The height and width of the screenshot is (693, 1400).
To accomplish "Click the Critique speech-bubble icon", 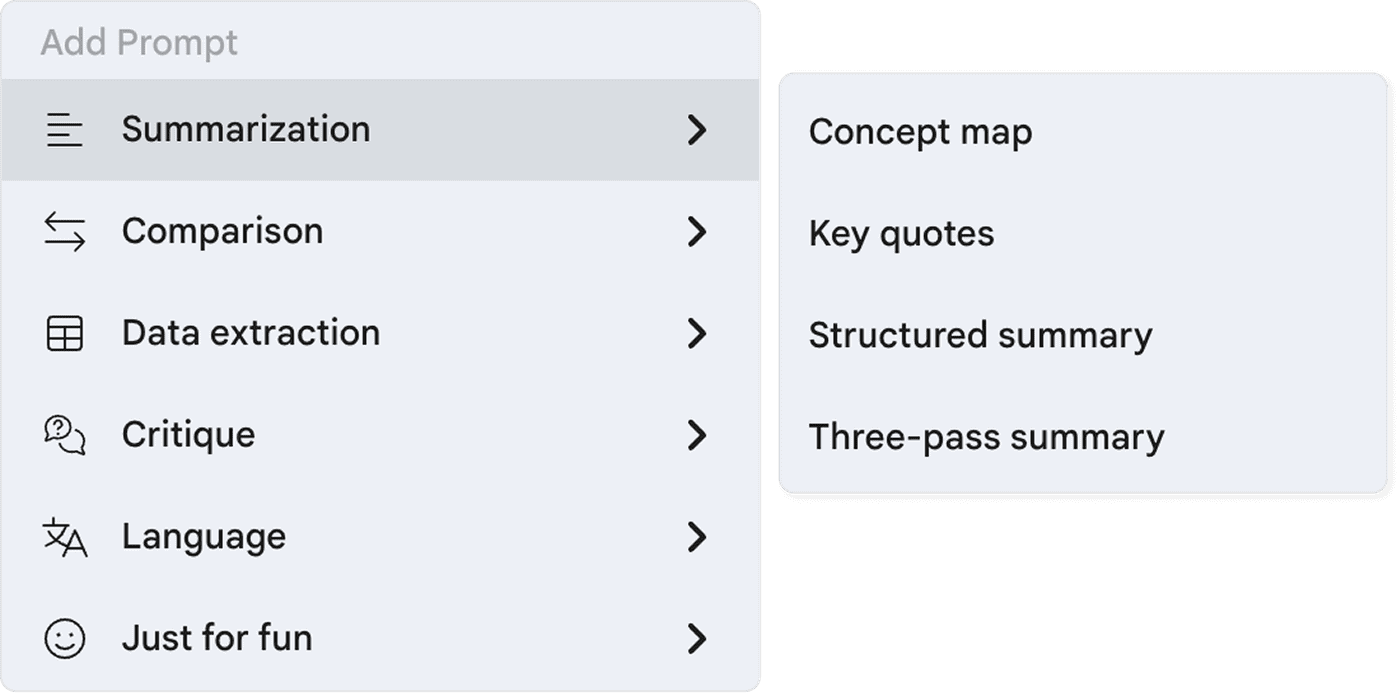I will (65, 435).
